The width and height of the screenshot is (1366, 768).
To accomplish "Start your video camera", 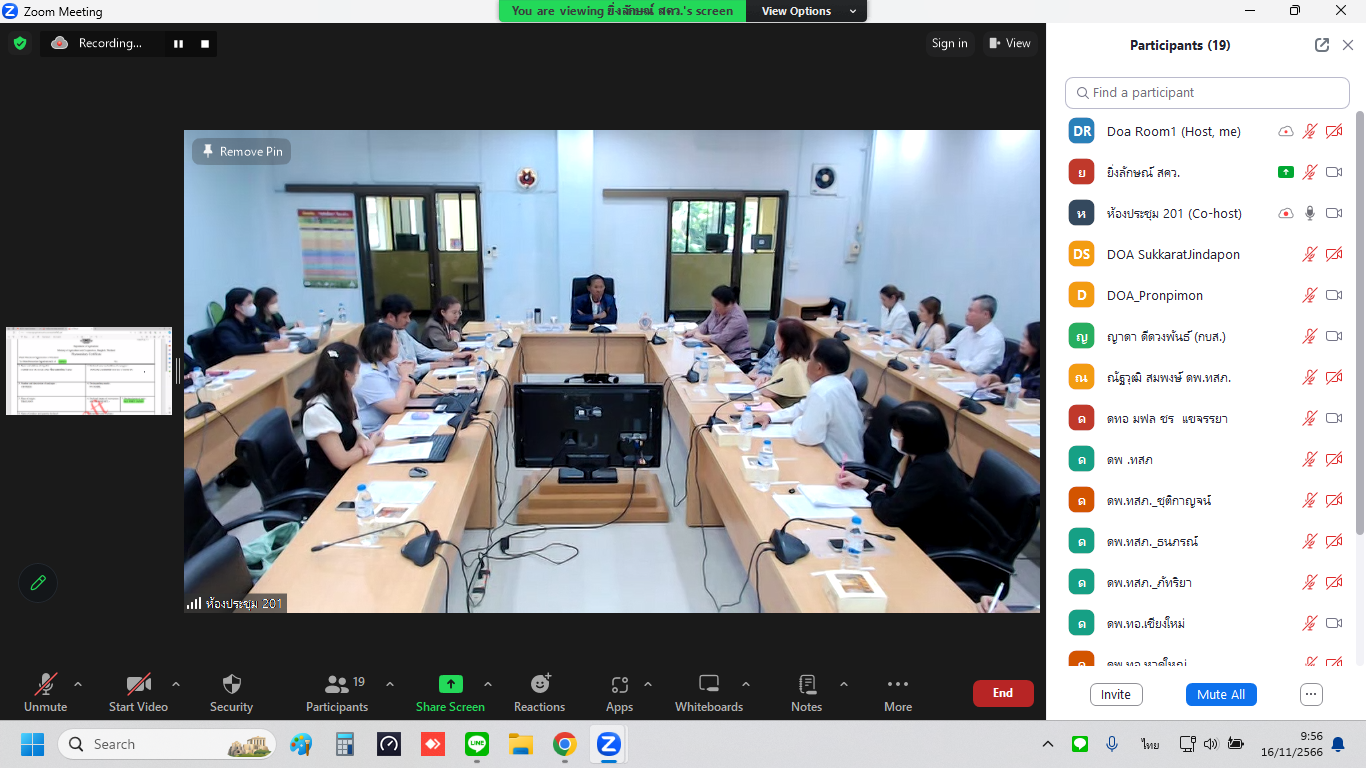I will [x=138, y=691].
